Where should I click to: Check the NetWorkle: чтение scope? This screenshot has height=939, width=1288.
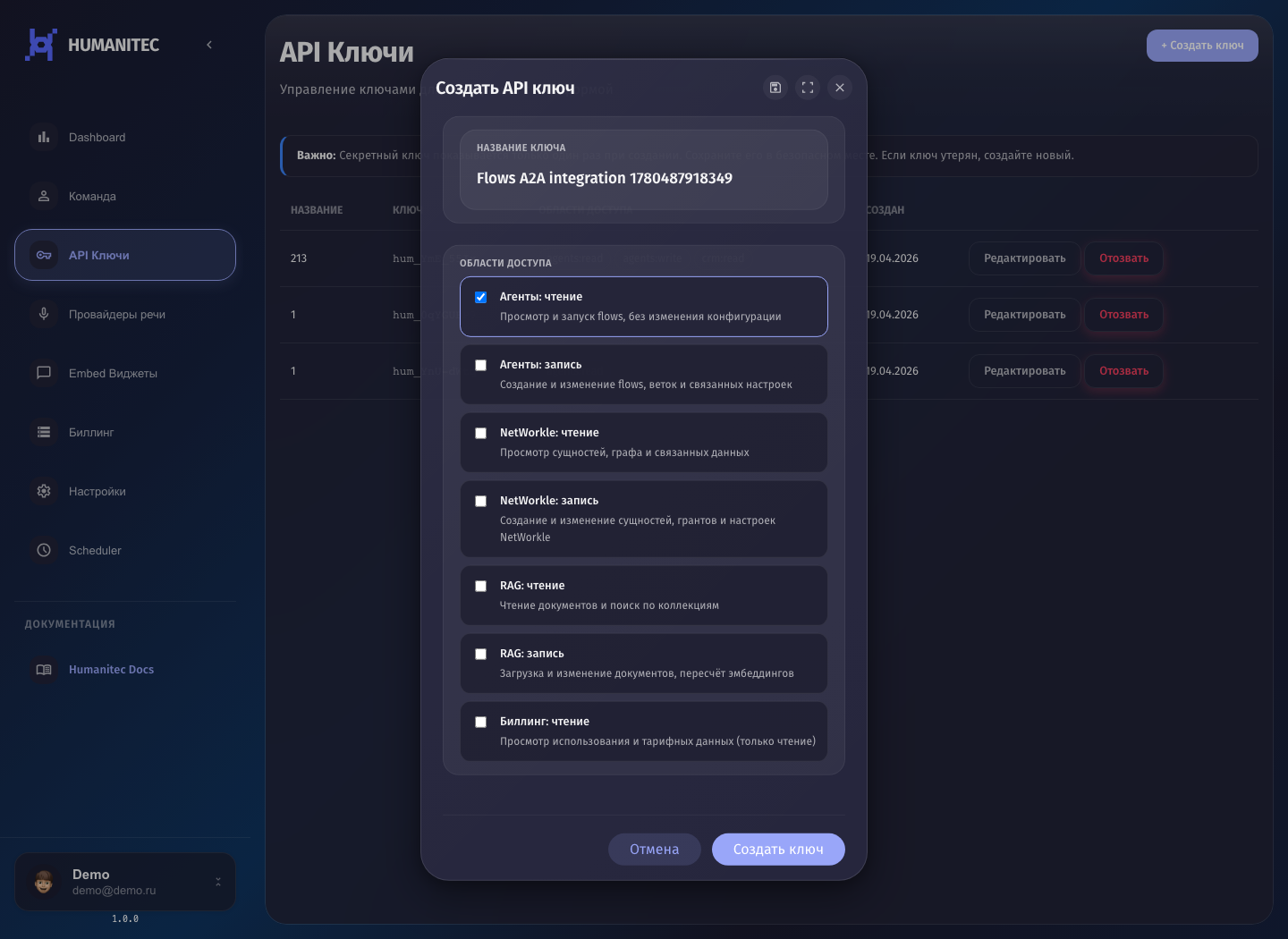[481, 433]
